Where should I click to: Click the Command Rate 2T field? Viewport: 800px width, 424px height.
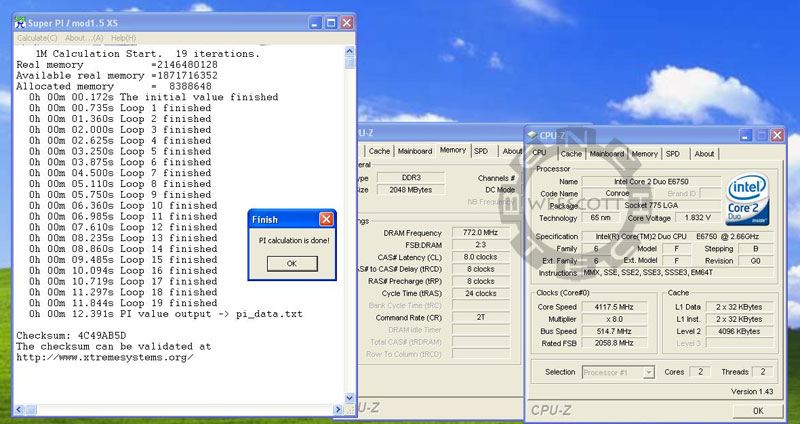tap(481, 317)
